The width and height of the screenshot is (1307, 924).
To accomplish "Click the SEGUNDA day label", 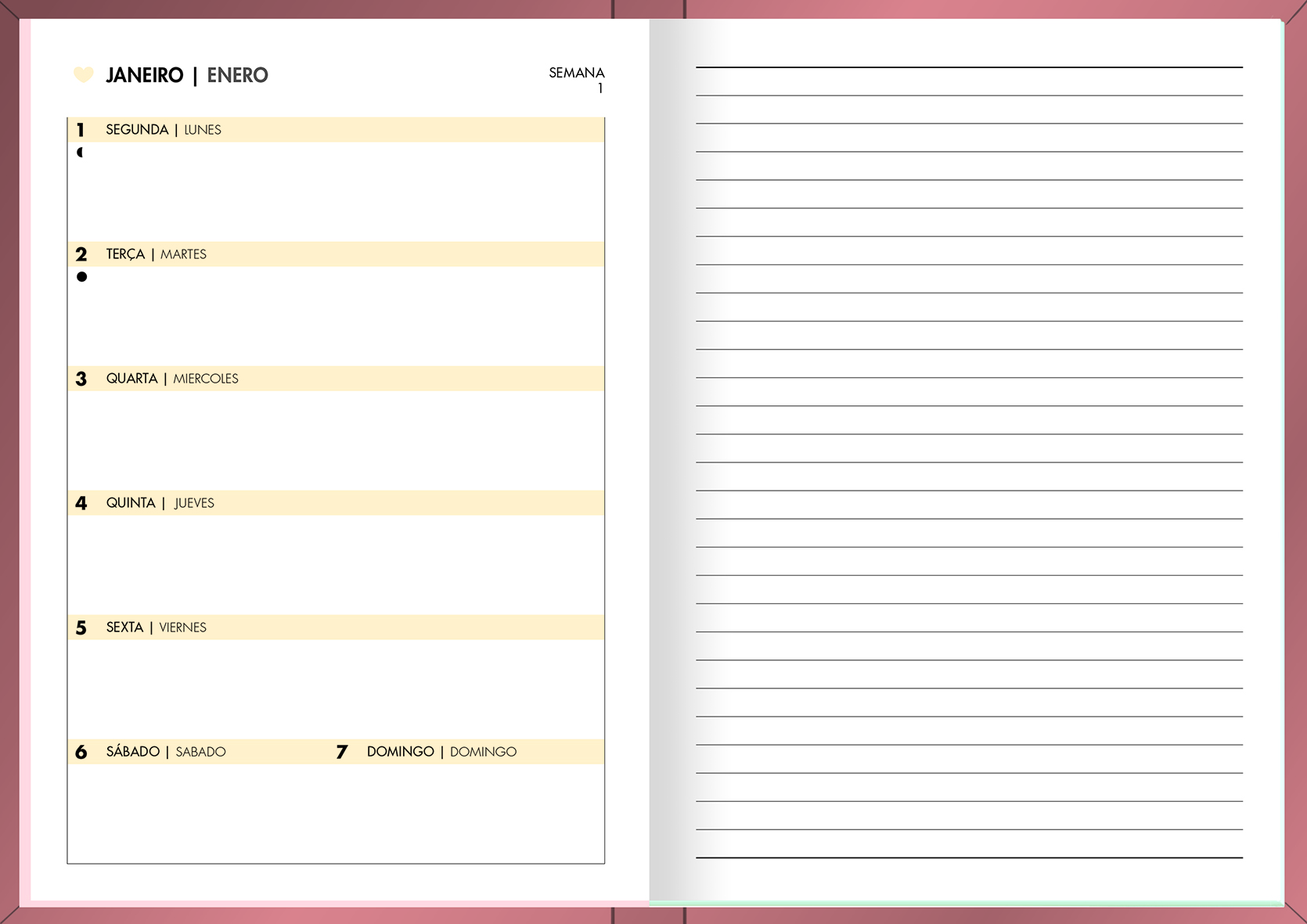I will [137, 130].
